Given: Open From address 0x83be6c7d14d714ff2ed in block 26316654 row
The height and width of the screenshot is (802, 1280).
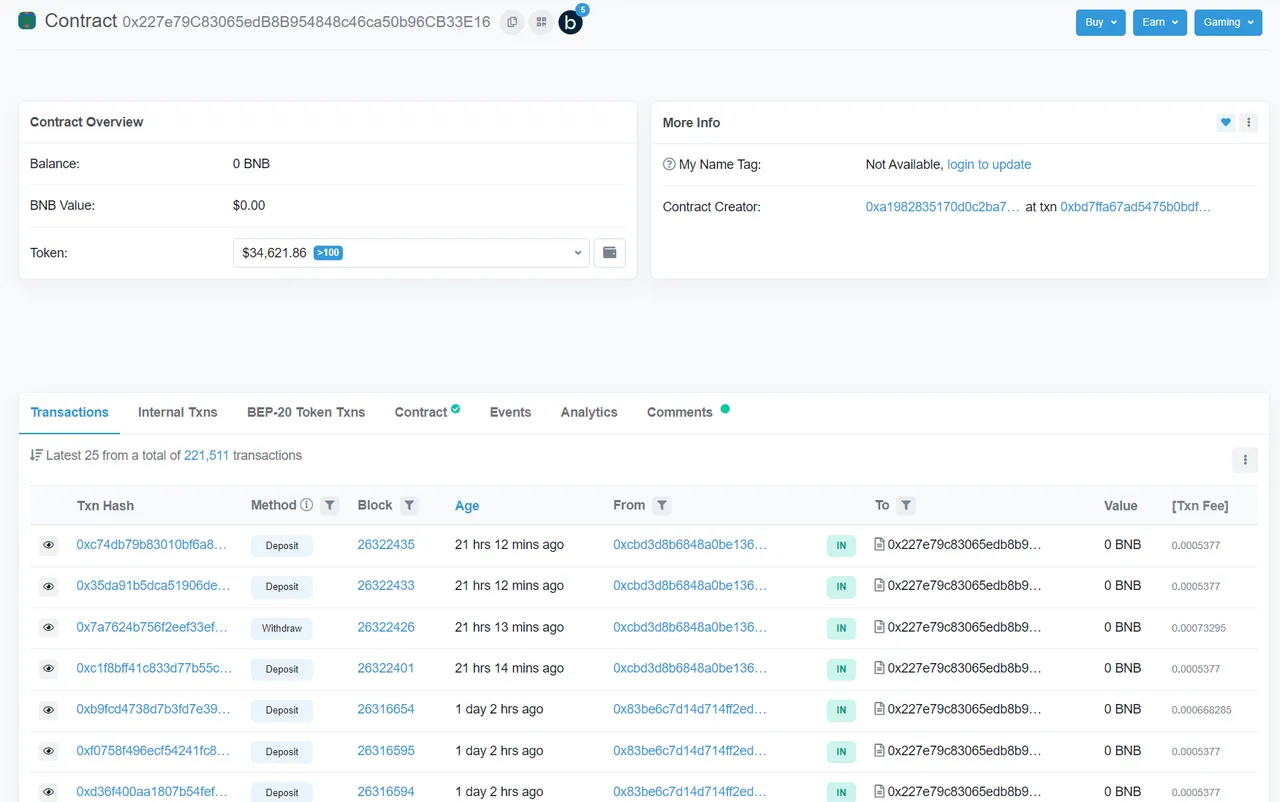Looking at the screenshot, I should pyautogui.click(x=690, y=709).
